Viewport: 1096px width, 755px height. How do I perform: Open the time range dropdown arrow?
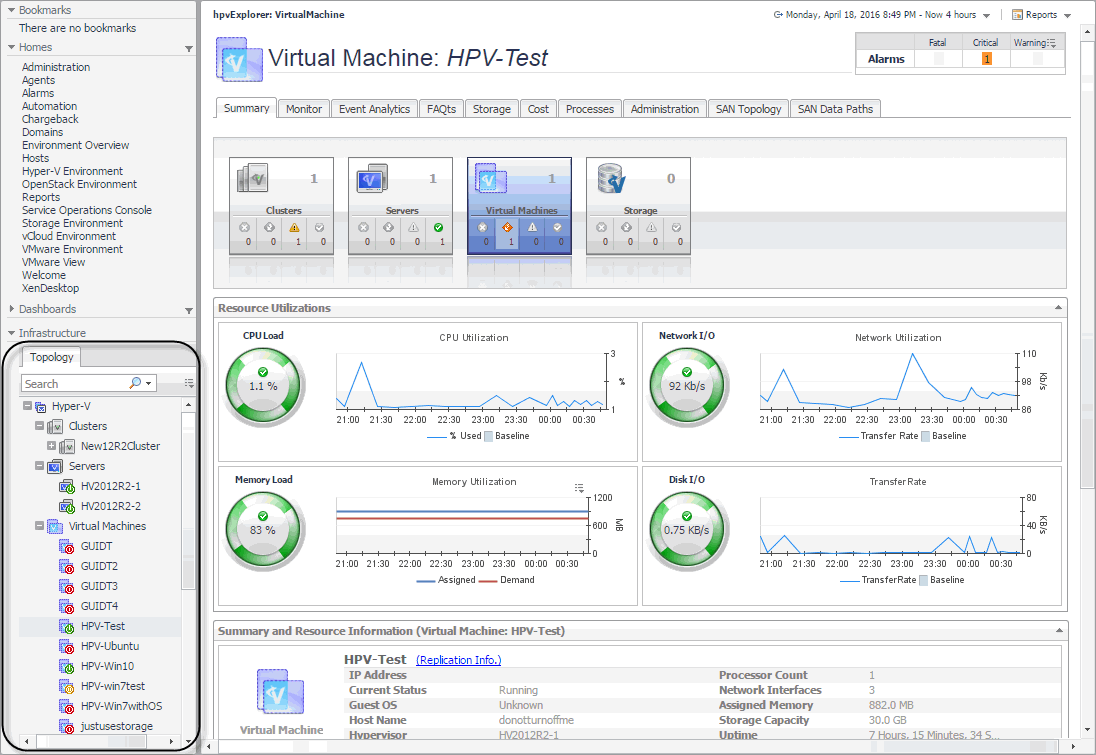(986, 15)
